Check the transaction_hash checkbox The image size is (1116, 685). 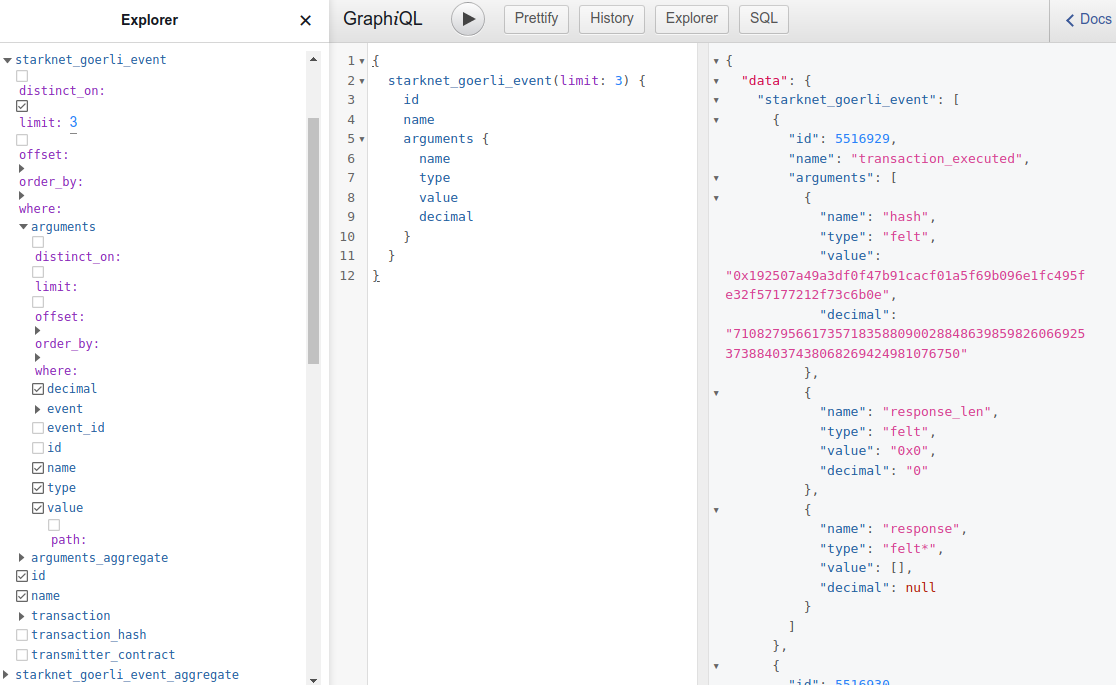[22, 634]
